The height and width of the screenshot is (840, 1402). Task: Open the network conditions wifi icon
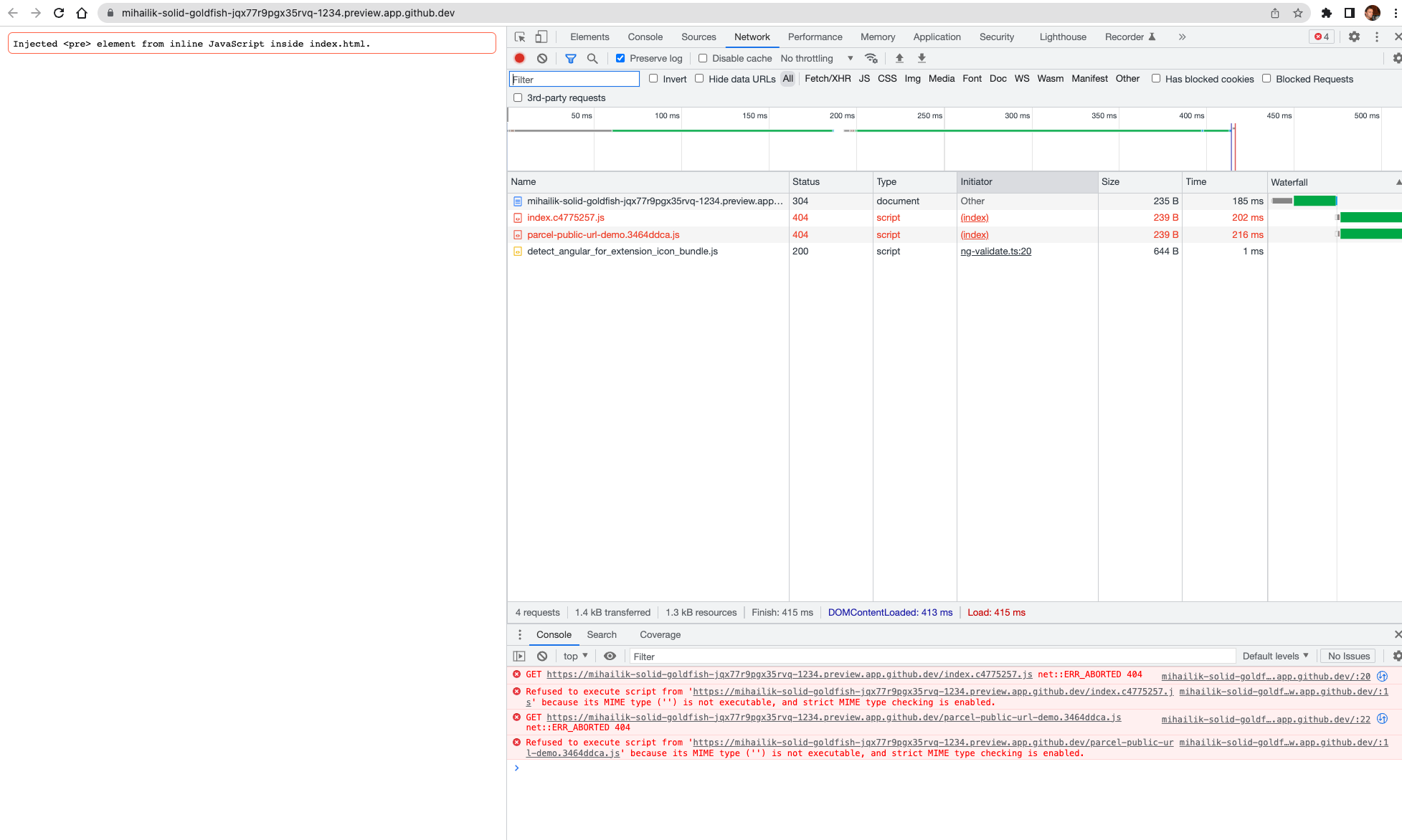(x=871, y=58)
